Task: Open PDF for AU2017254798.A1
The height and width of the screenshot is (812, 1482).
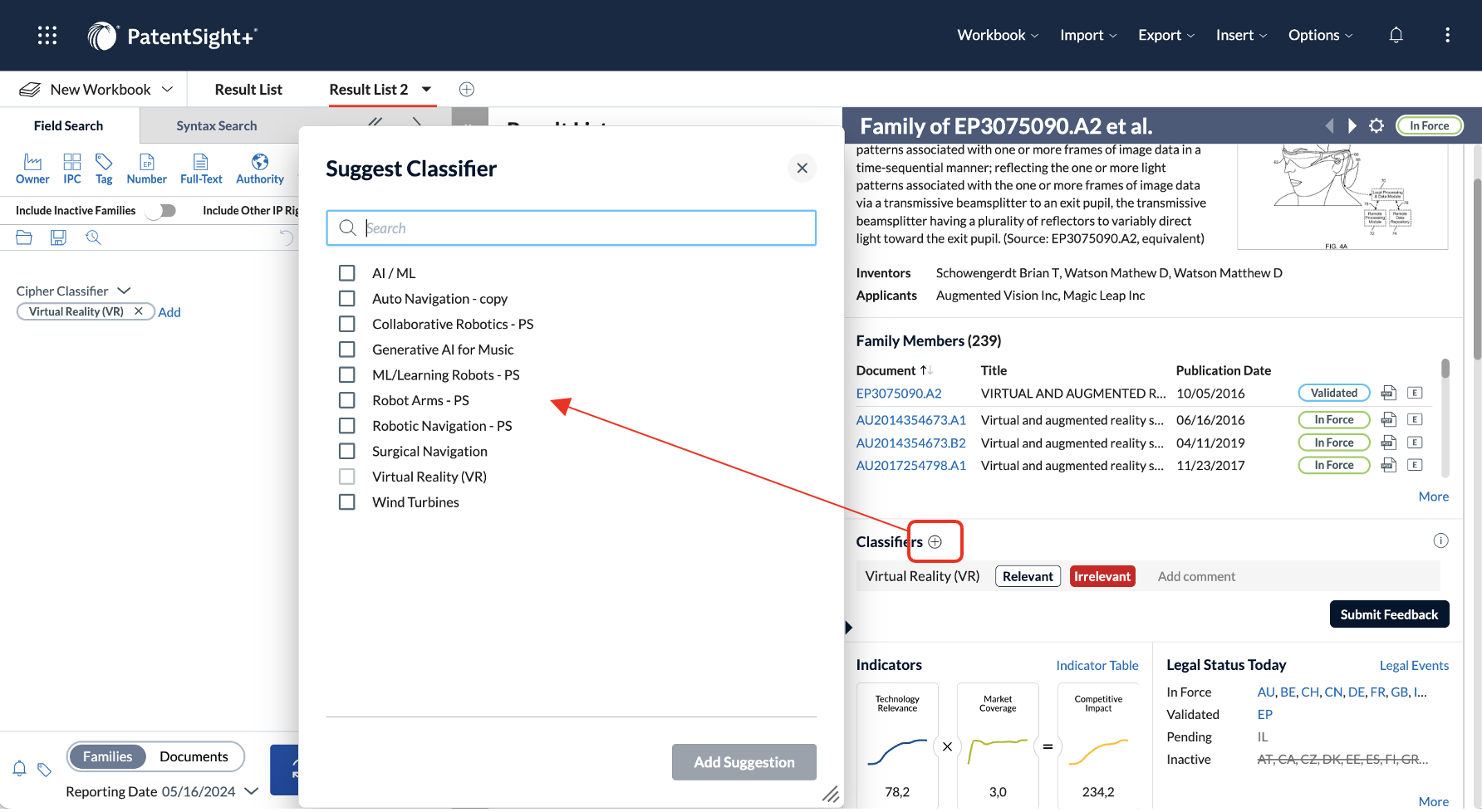Action: pyautogui.click(x=1388, y=465)
